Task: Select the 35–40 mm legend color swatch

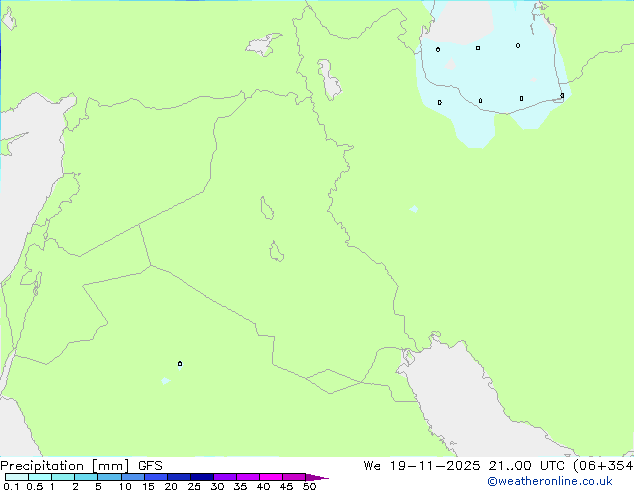Action: click(x=247, y=477)
